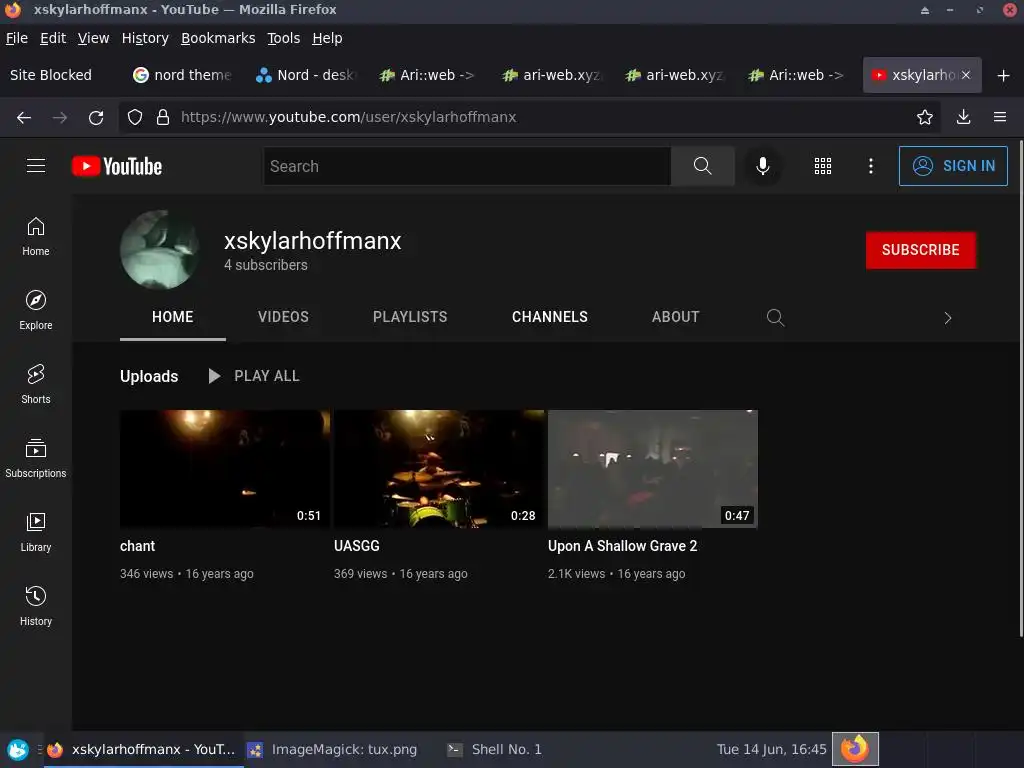The width and height of the screenshot is (1024, 768).
Task: Click the taskbar clock Tue 14 Jun
Action: [x=771, y=750]
